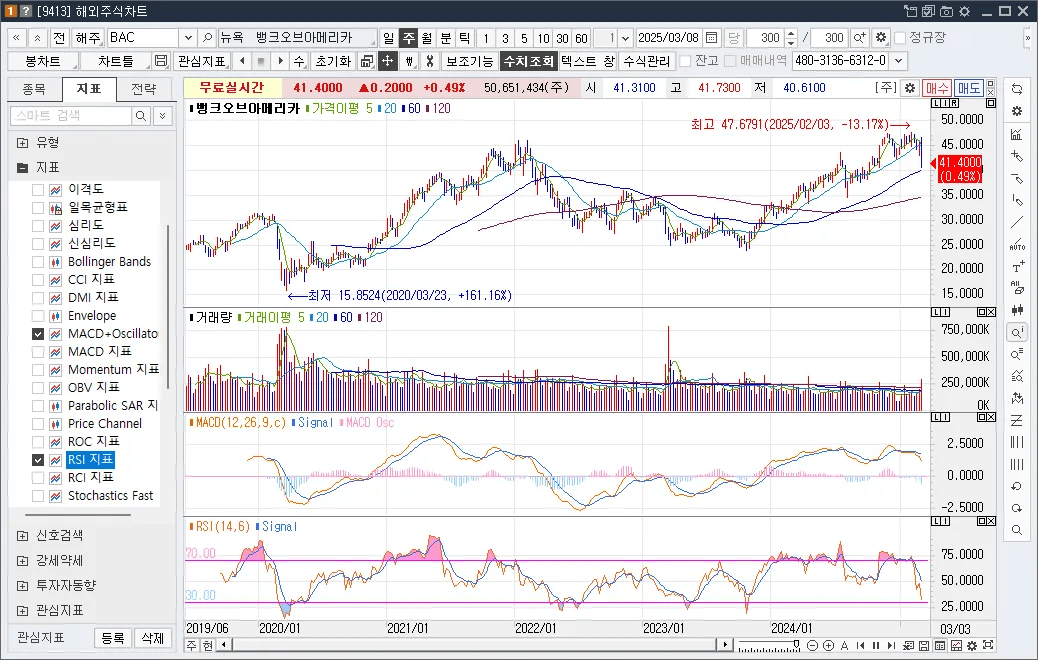
Task: Click the 매수 buy button
Action: click(937, 88)
